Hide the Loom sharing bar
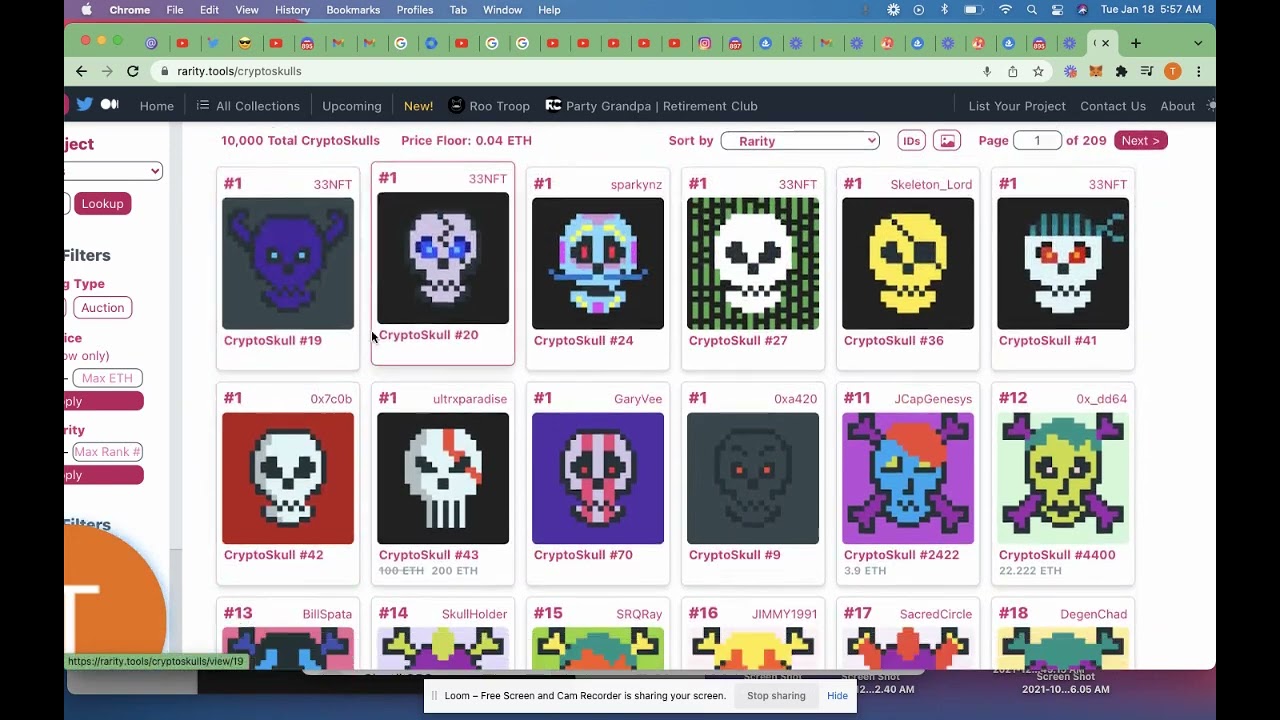 coord(837,696)
